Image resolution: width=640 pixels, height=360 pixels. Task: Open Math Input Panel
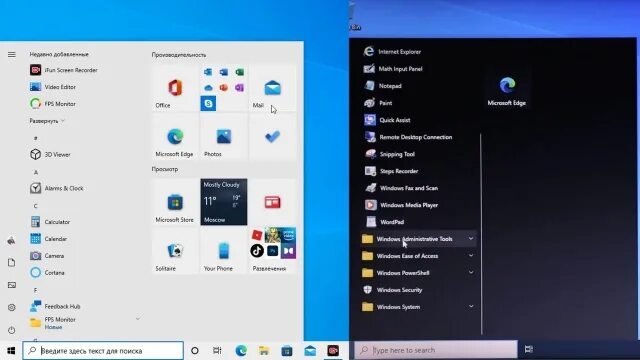393,69
